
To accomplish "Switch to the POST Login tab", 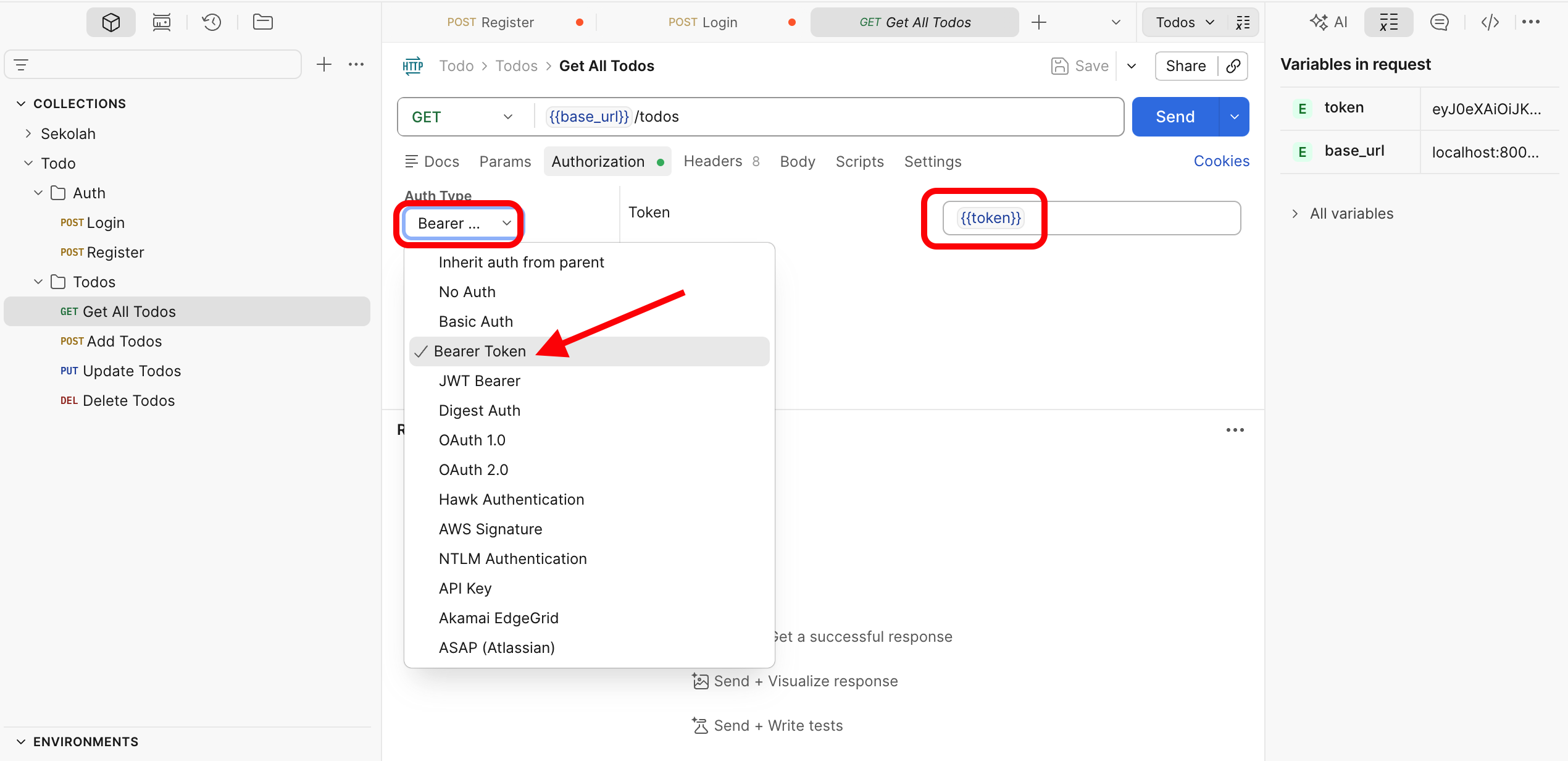I will (x=703, y=22).
